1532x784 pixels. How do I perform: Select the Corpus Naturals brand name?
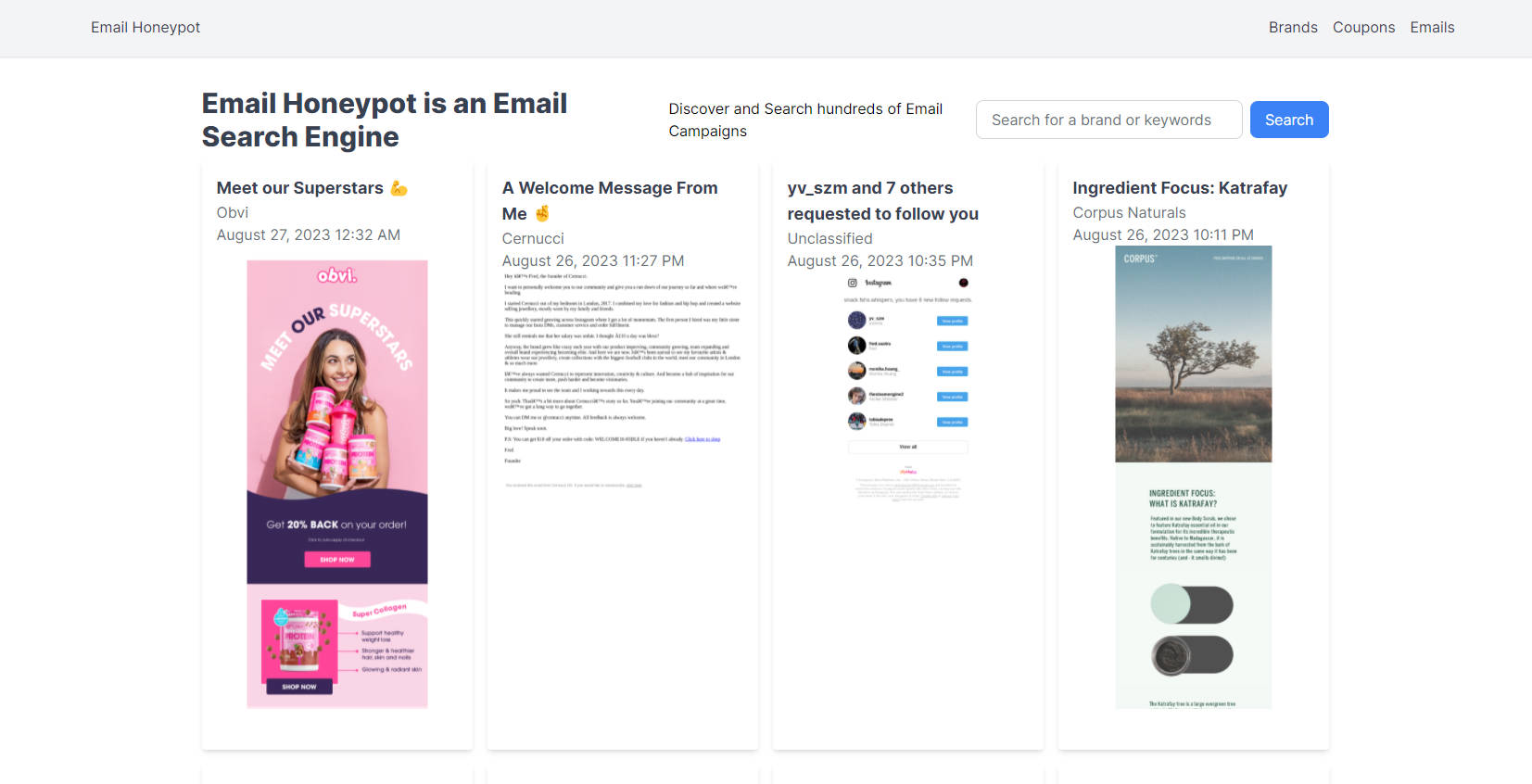pyautogui.click(x=1129, y=212)
